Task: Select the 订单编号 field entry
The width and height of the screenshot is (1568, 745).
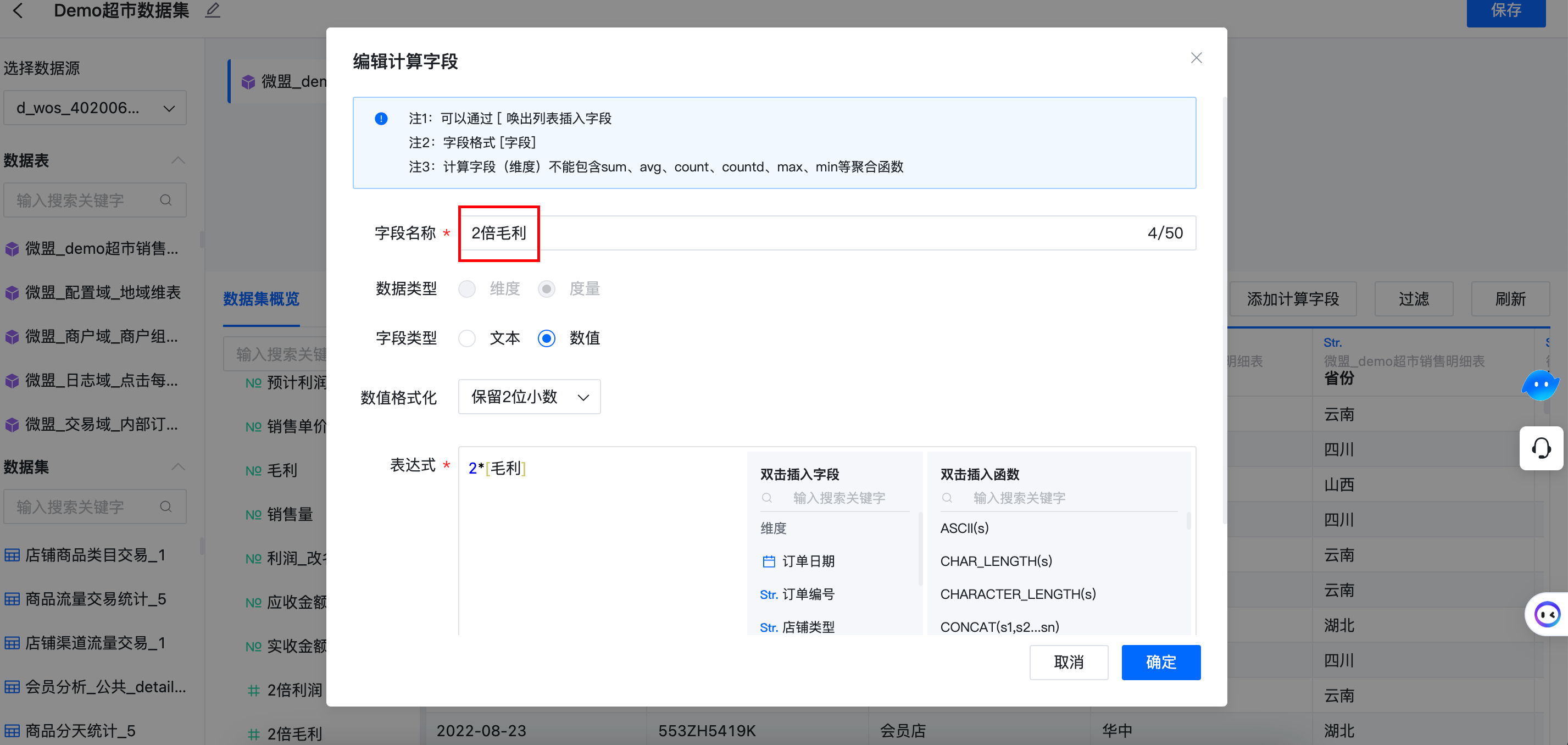Action: tap(797, 594)
